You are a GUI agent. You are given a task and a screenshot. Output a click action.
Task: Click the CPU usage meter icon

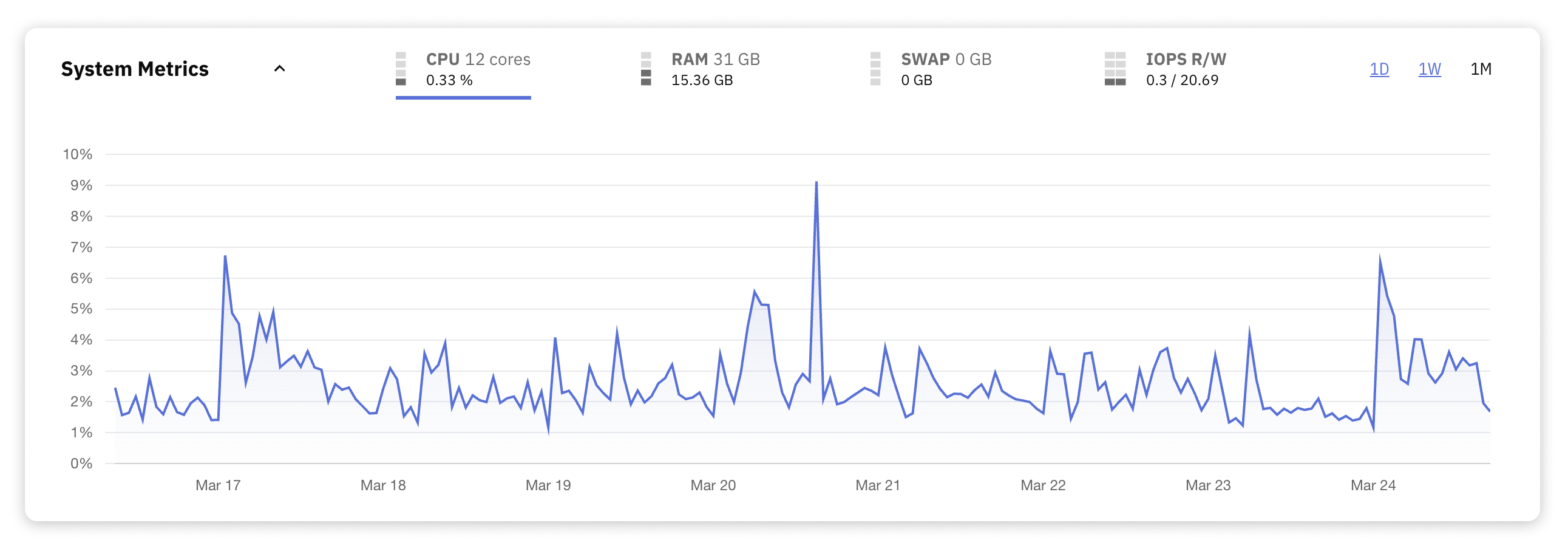click(x=401, y=69)
